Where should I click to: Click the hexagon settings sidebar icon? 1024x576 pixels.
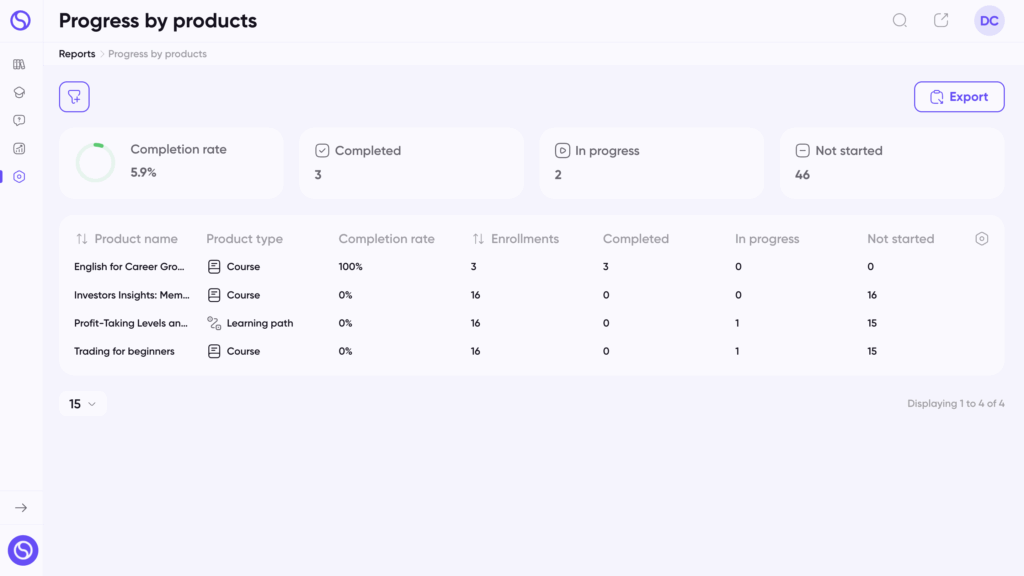[x=19, y=176]
